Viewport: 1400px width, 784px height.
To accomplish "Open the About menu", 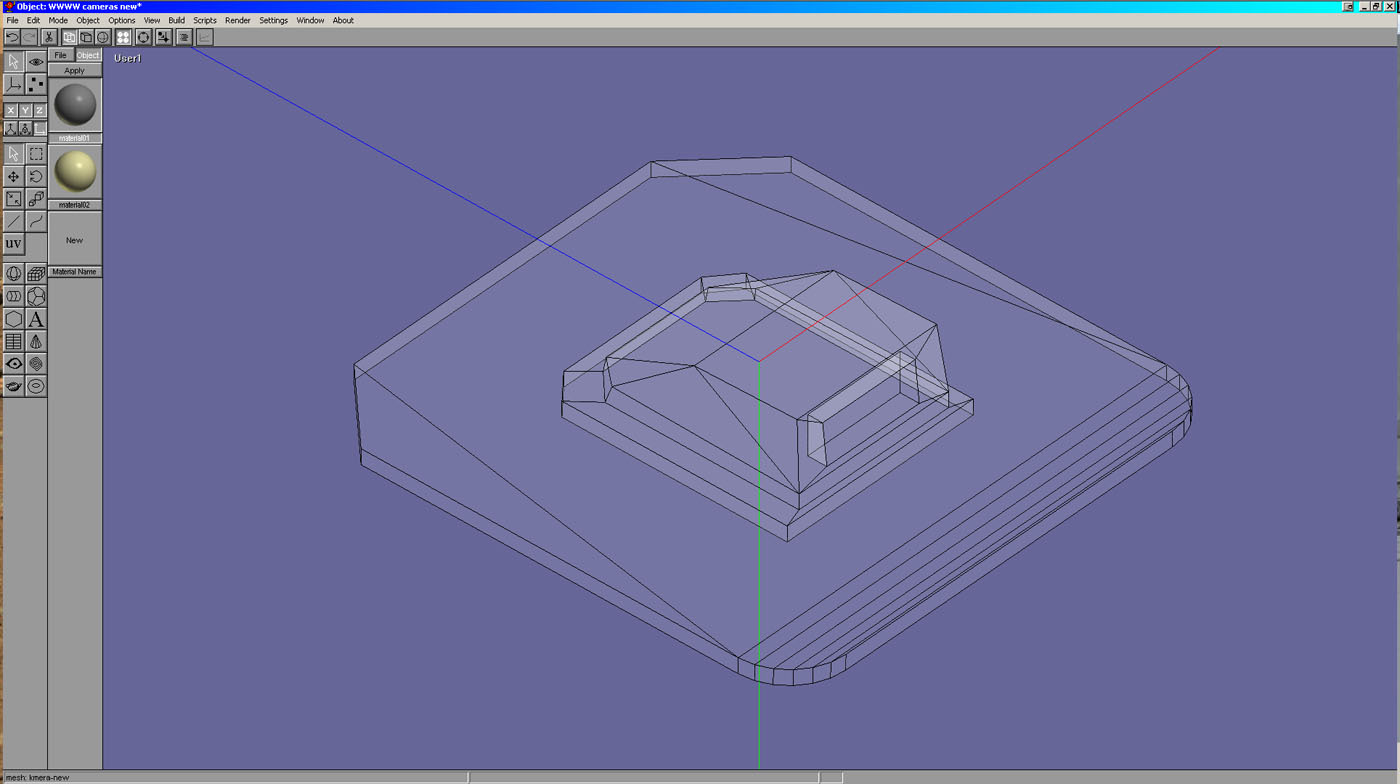I will click(x=343, y=20).
